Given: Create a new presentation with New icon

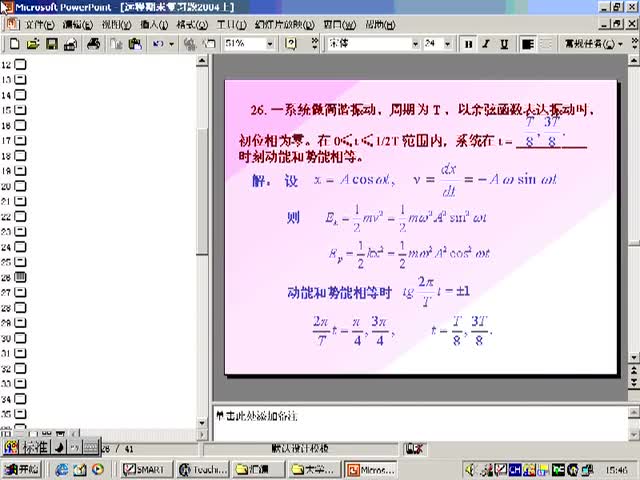Looking at the screenshot, I should point(14,44).
